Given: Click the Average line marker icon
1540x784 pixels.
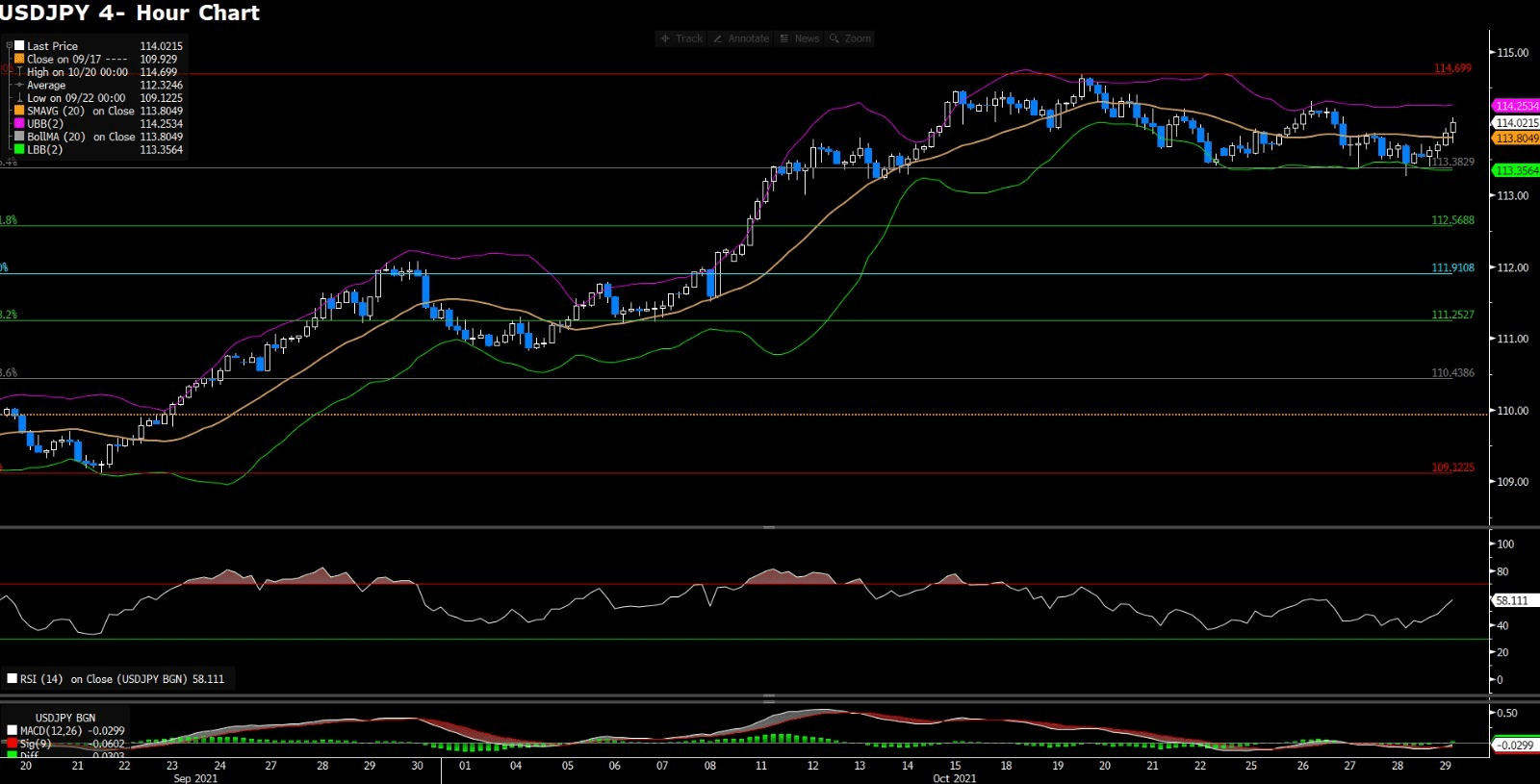Looking at the screenshot, I should click(19, 85).
